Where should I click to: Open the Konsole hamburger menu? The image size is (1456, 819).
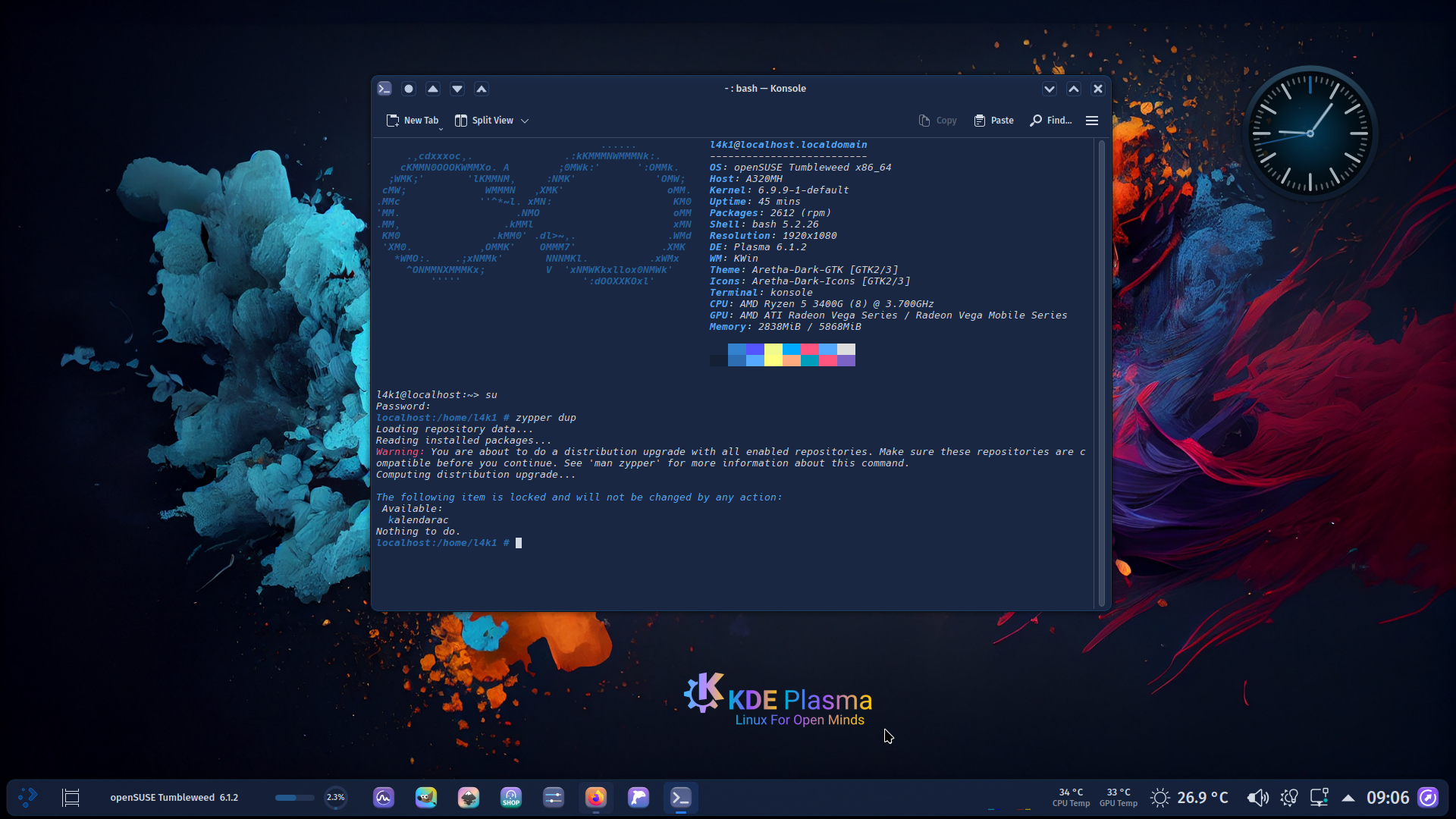click(x=1092, y=121)
